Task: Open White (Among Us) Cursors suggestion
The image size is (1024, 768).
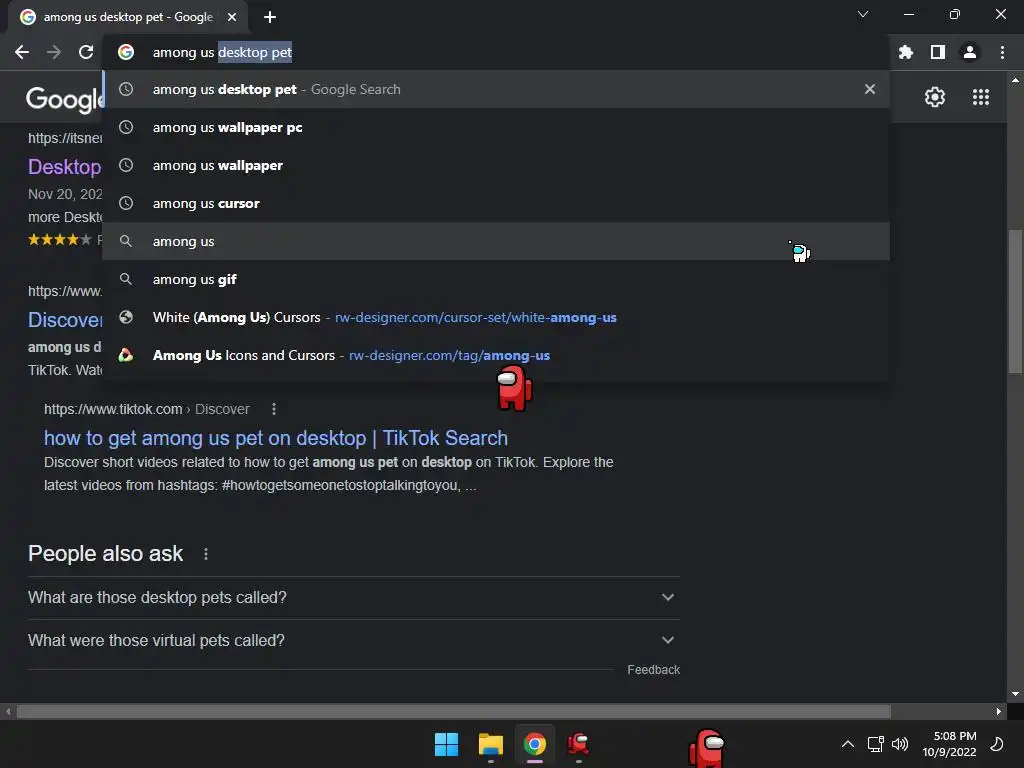Action: click(496, 317)
